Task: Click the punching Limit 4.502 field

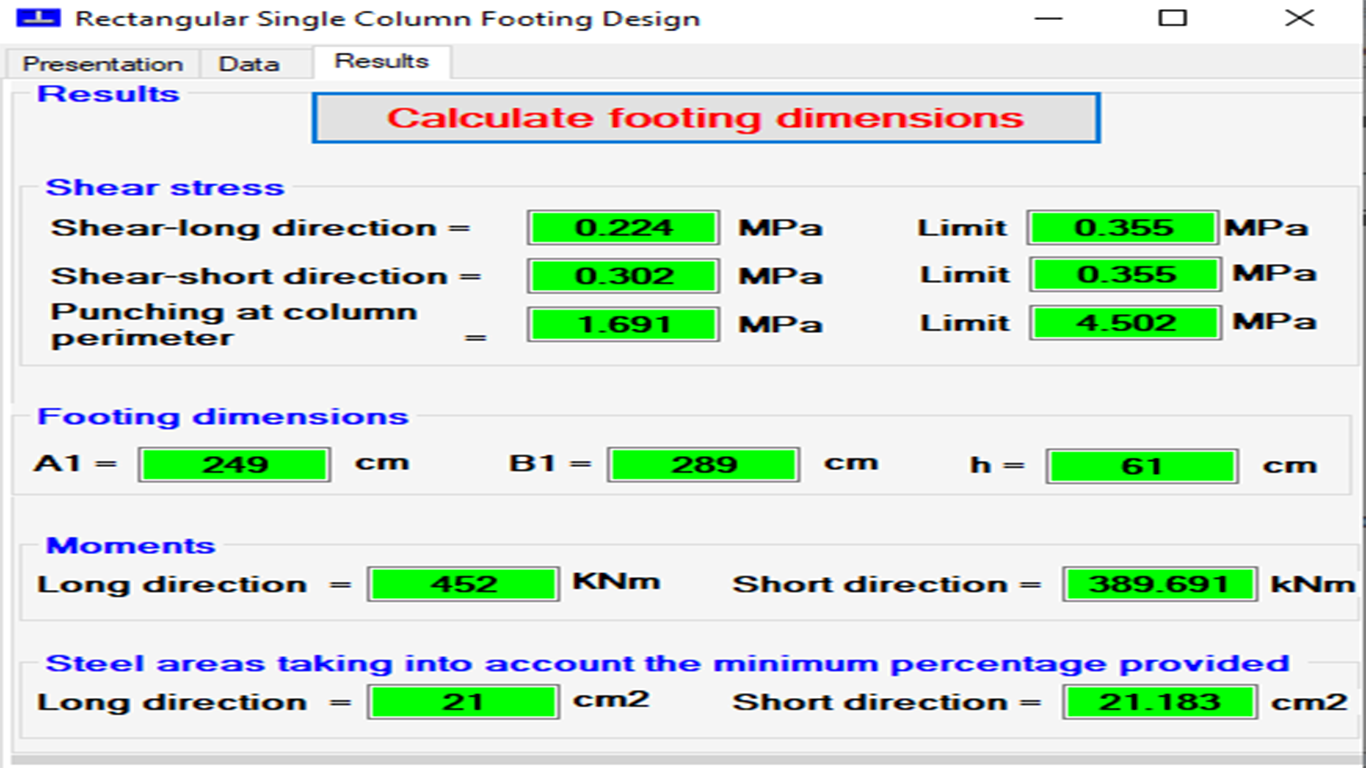Action: (x=1126, y=323)
